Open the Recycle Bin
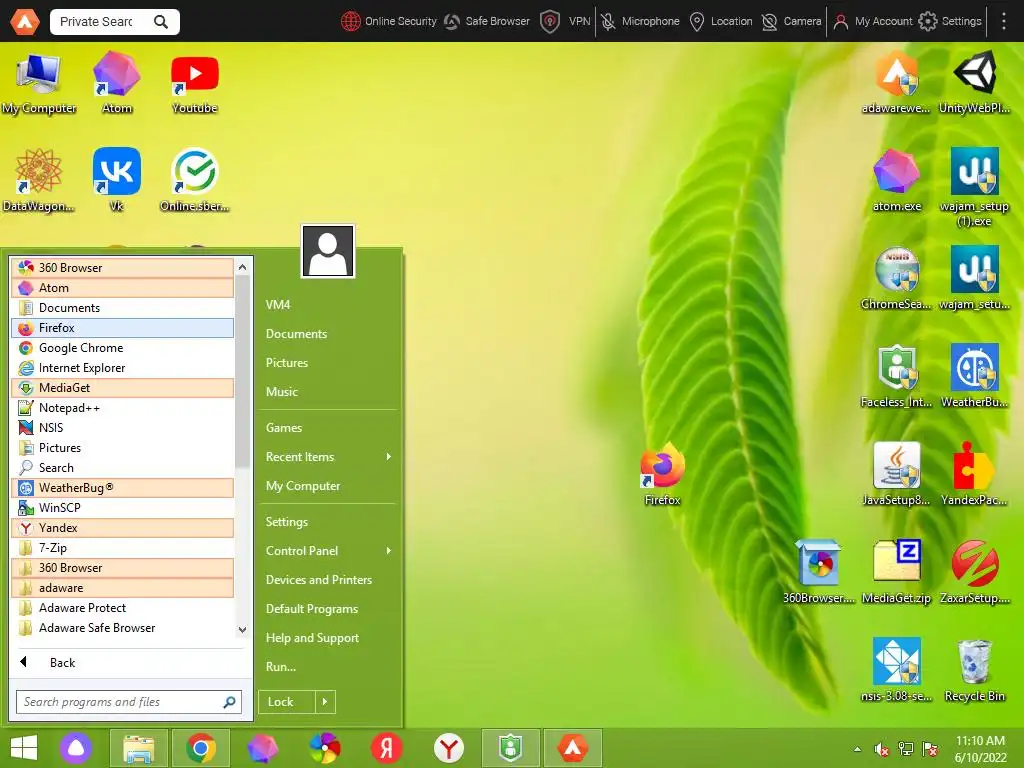1024x768 pixels. pos(974,671)
